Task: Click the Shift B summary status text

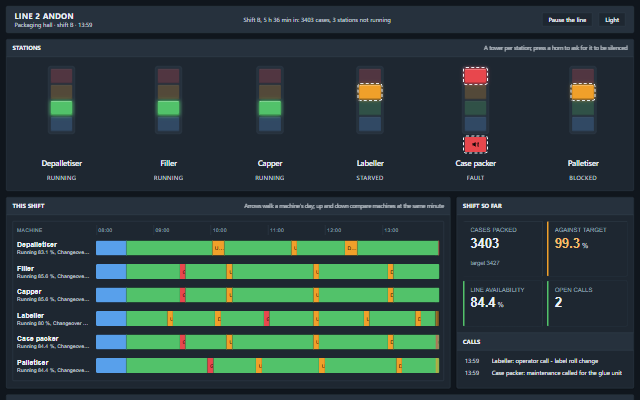Action: click(317, 20)
